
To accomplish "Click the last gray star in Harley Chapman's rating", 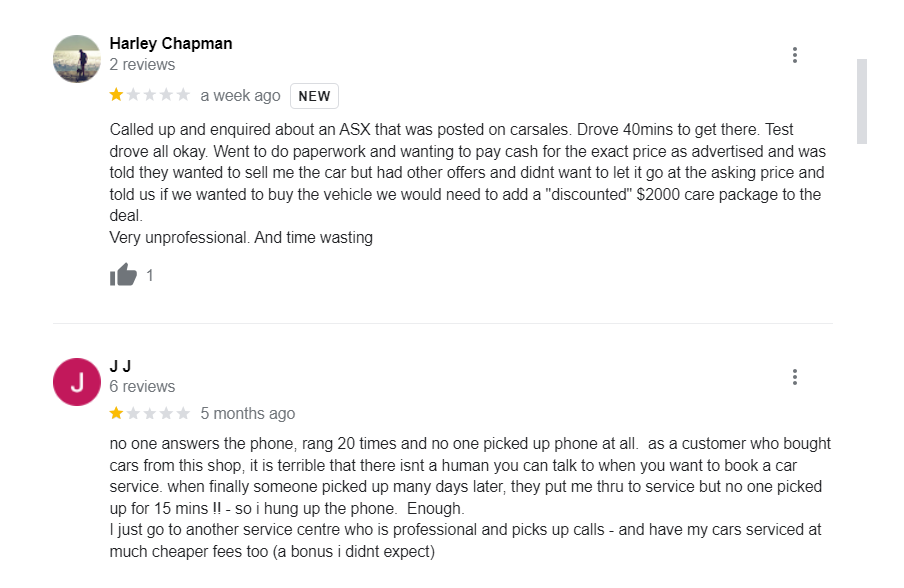I will [x=183, y=95].
